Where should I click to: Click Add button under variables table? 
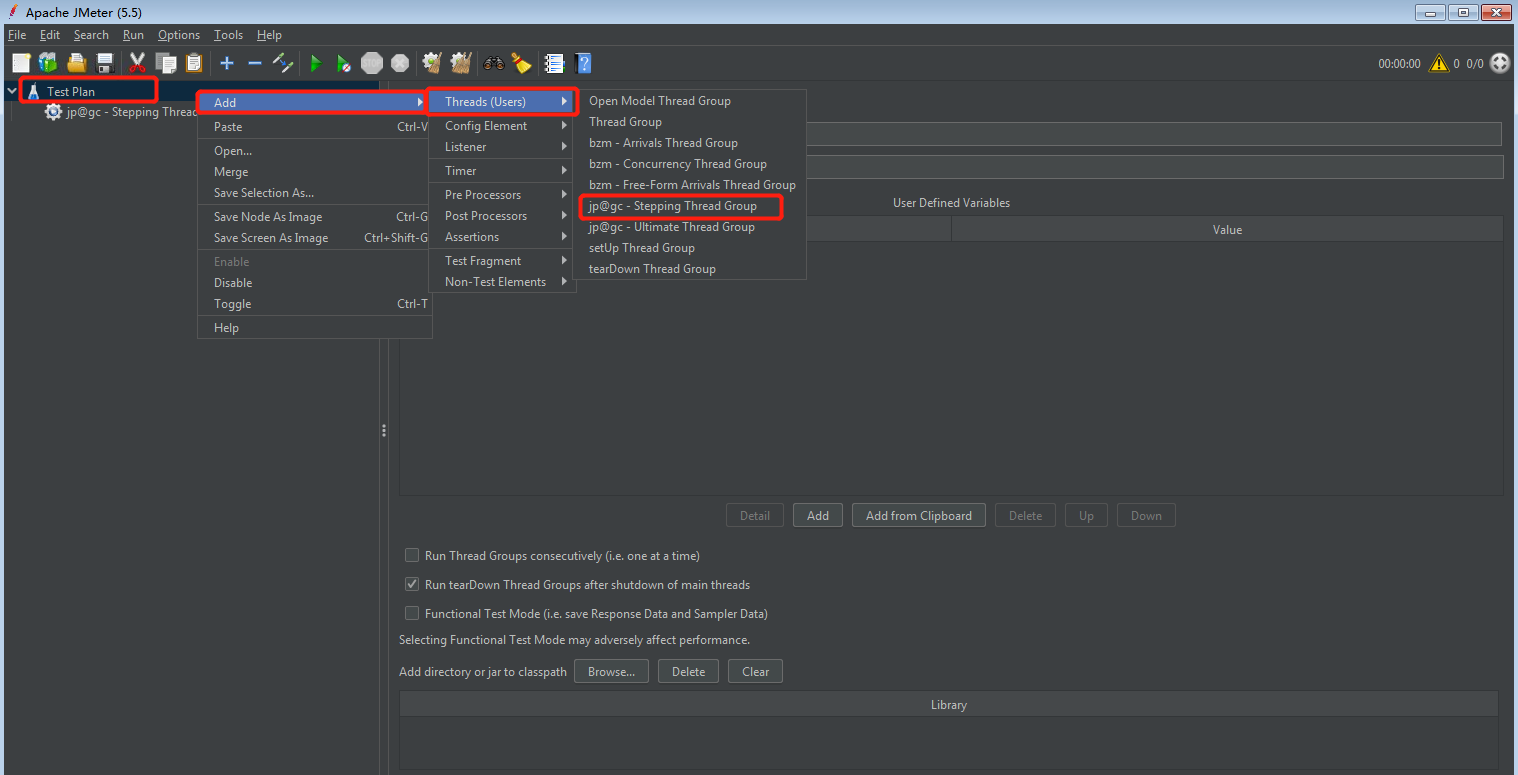[818, 516]
